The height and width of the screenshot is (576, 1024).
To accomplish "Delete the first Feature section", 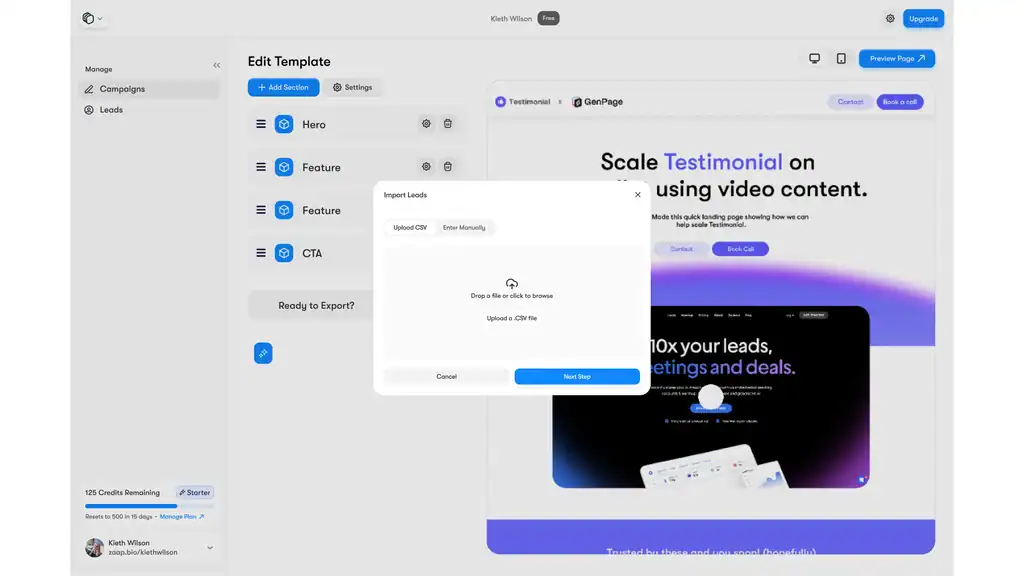I will tap(448, 167).
